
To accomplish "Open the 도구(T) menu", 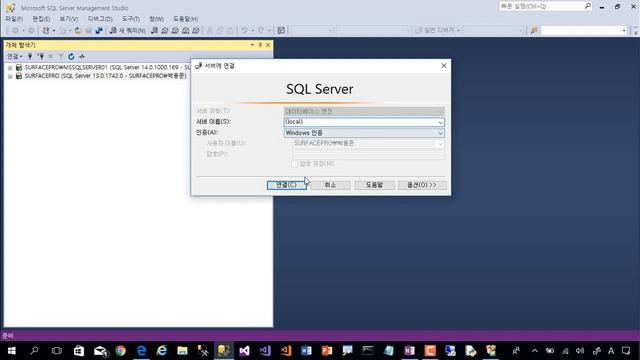I will coord(131,19).
